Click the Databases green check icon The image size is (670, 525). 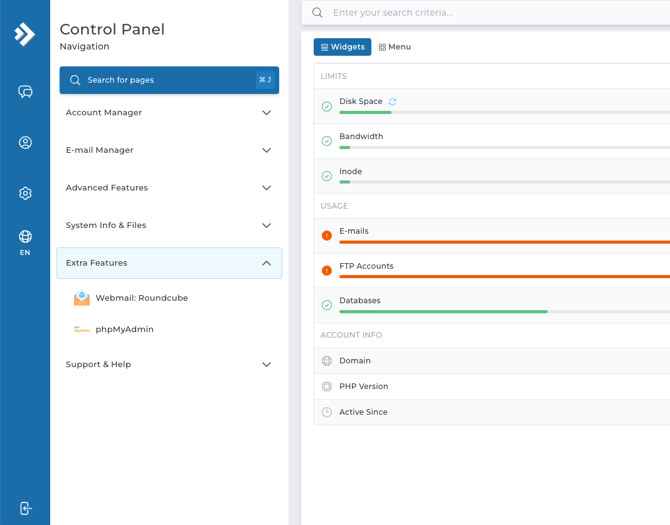click(x=327, y=305)
